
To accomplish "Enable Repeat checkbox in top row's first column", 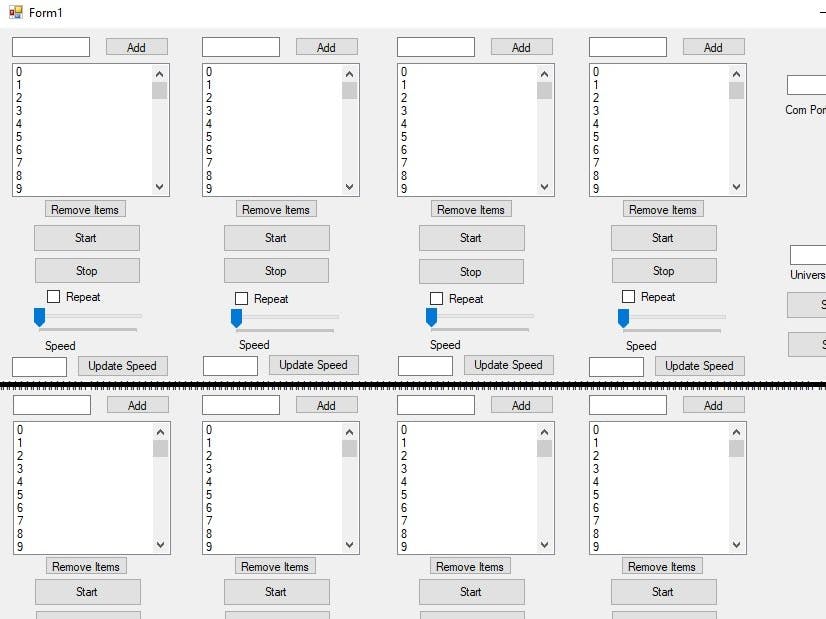I will (x=54, y=297).
